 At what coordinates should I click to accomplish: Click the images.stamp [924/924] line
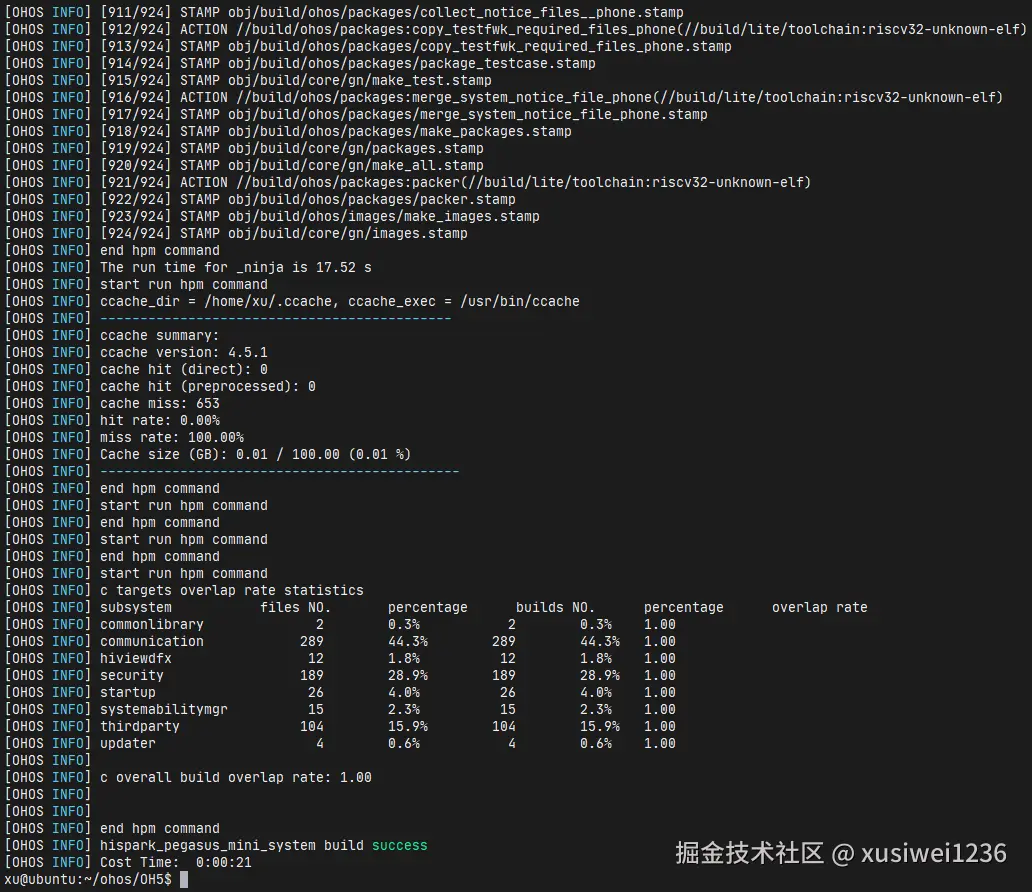pyautogui.click(x=283, y=233)
